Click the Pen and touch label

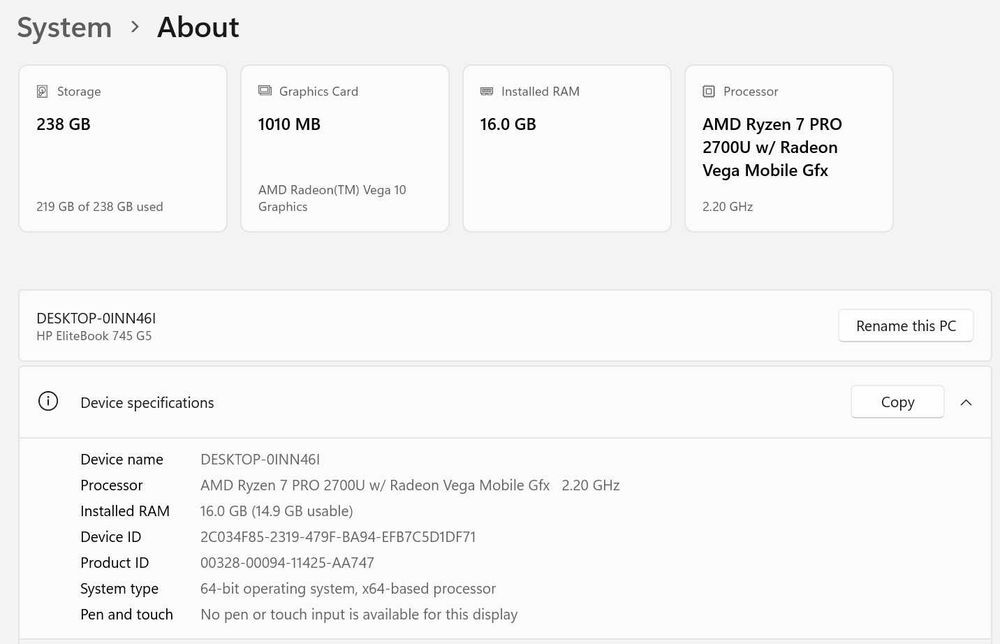tap(126, 615)
